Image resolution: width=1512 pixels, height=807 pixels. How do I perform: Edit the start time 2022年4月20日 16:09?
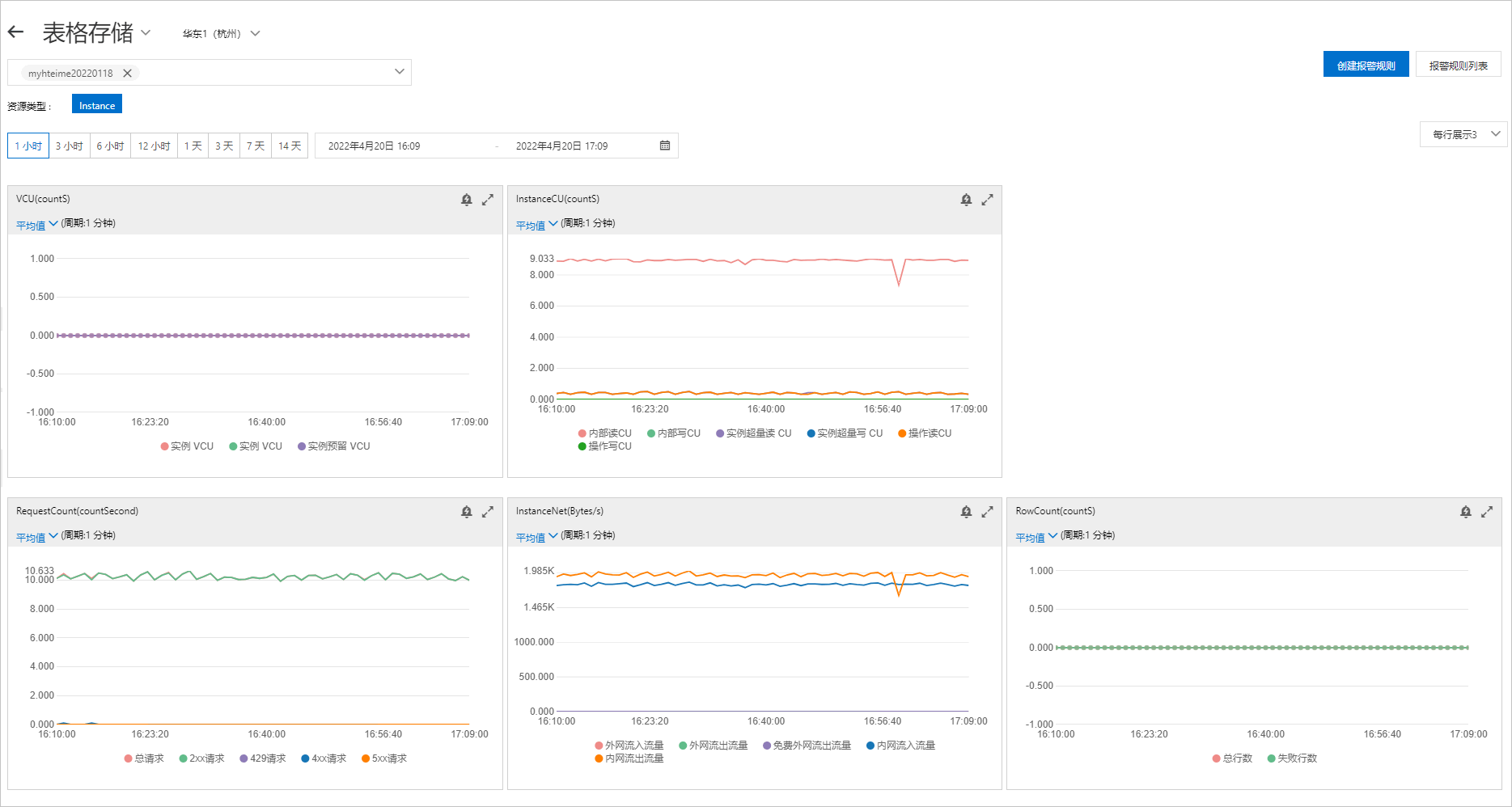[375, 146]
